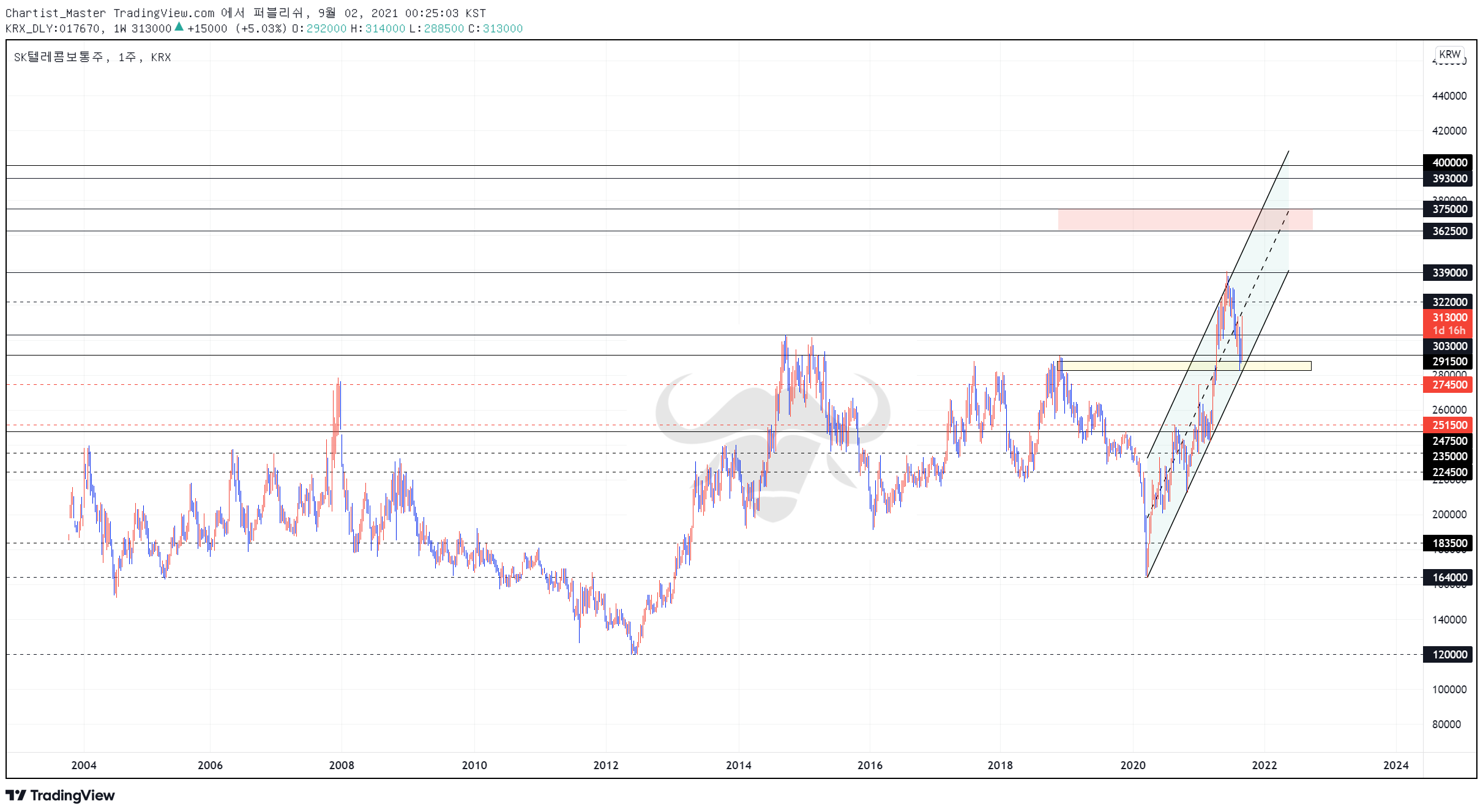
Task: Click the 2012 year on time axis
Action: (x=606, y=765)
